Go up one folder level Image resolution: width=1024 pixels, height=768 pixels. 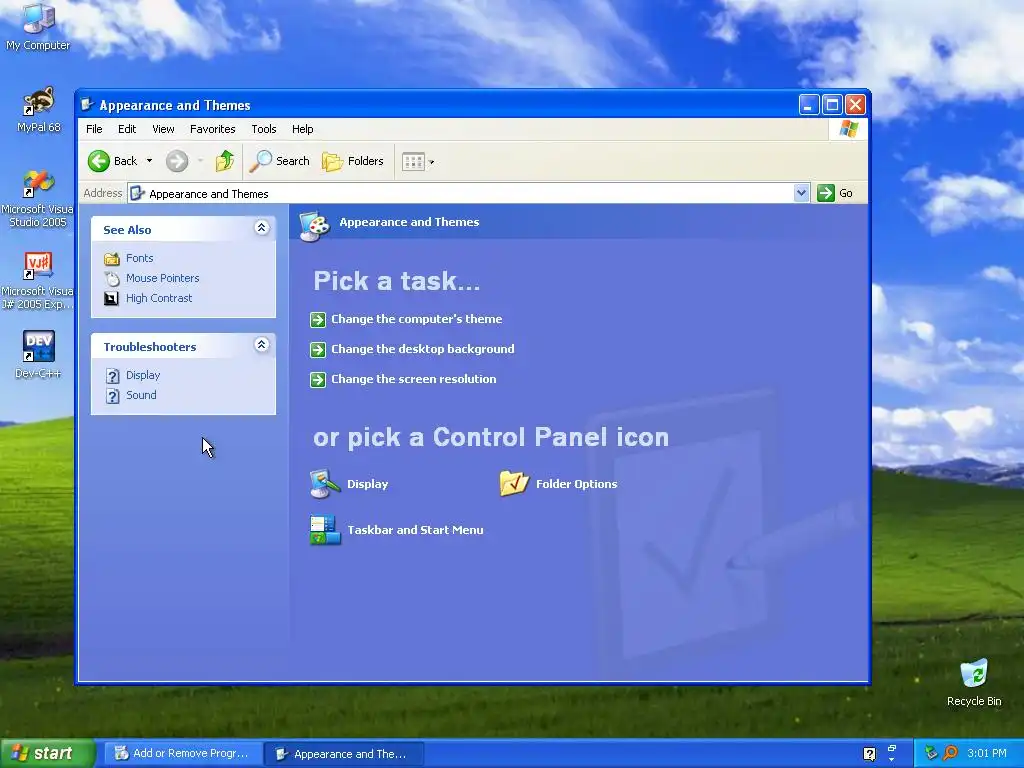225,161
